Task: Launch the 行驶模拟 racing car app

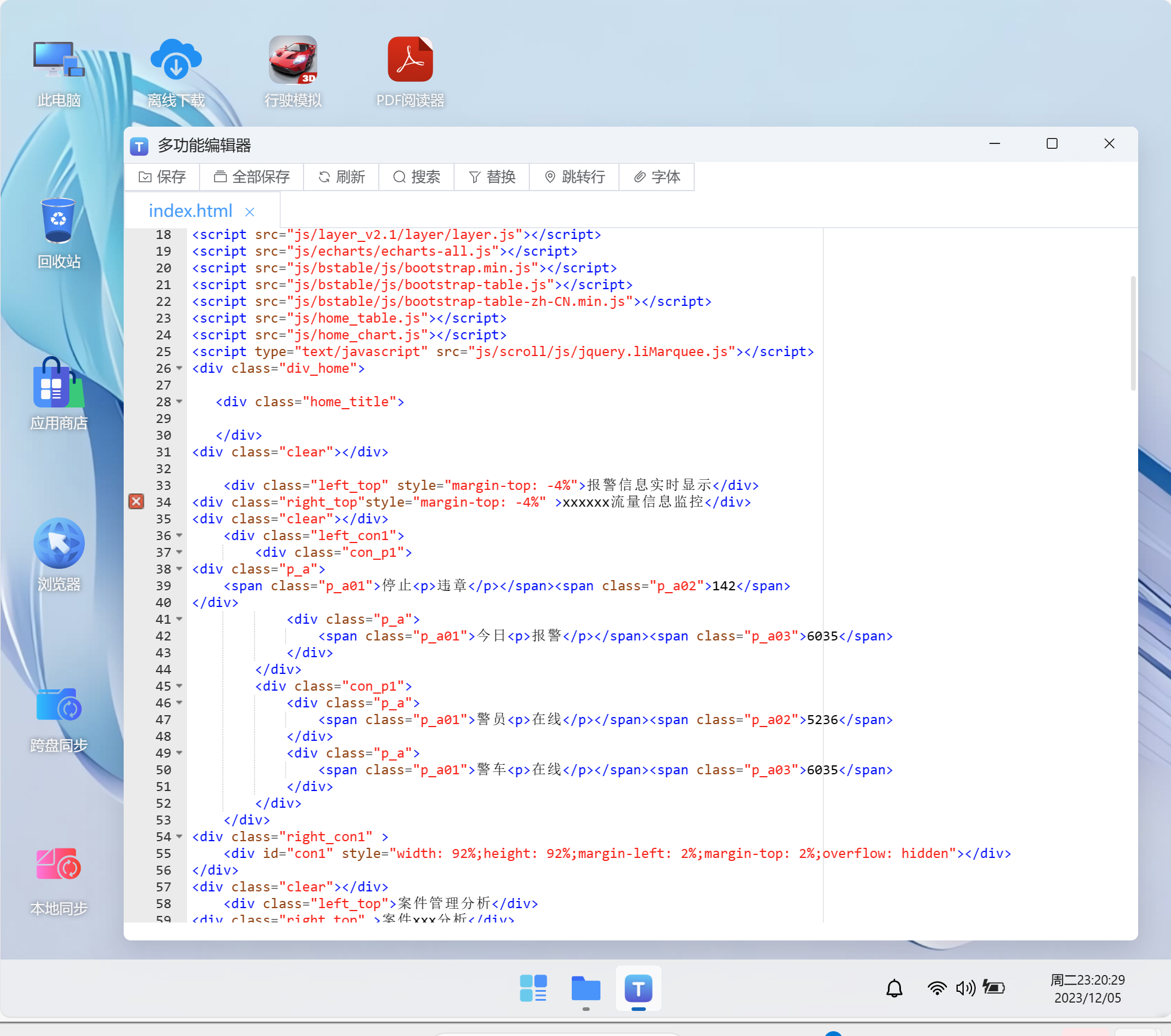Action: click(x=293, y=72)
